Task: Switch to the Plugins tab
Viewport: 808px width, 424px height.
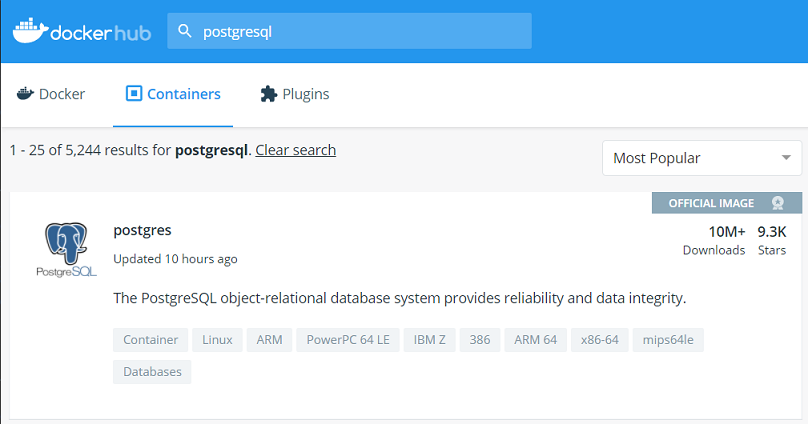Action: click(x=295, y=94)
